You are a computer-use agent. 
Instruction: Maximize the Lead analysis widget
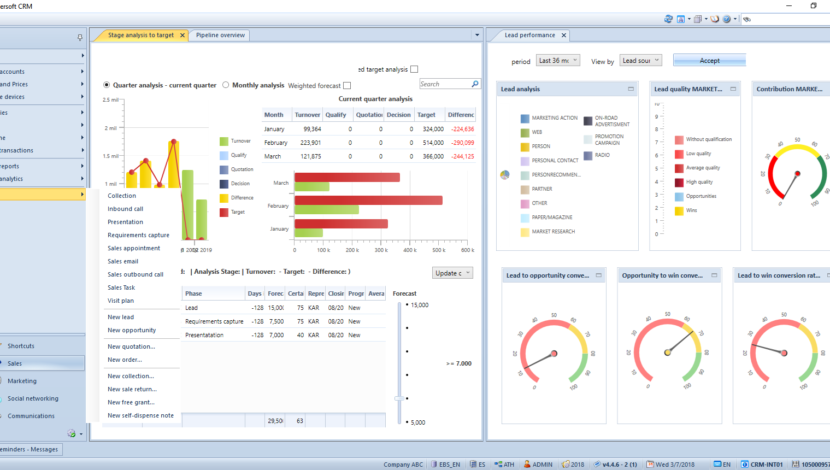631,89
